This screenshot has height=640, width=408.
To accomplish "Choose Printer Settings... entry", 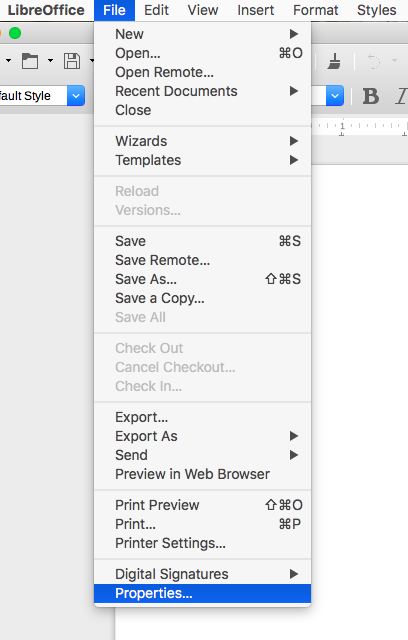I will (x=202, y=543).
